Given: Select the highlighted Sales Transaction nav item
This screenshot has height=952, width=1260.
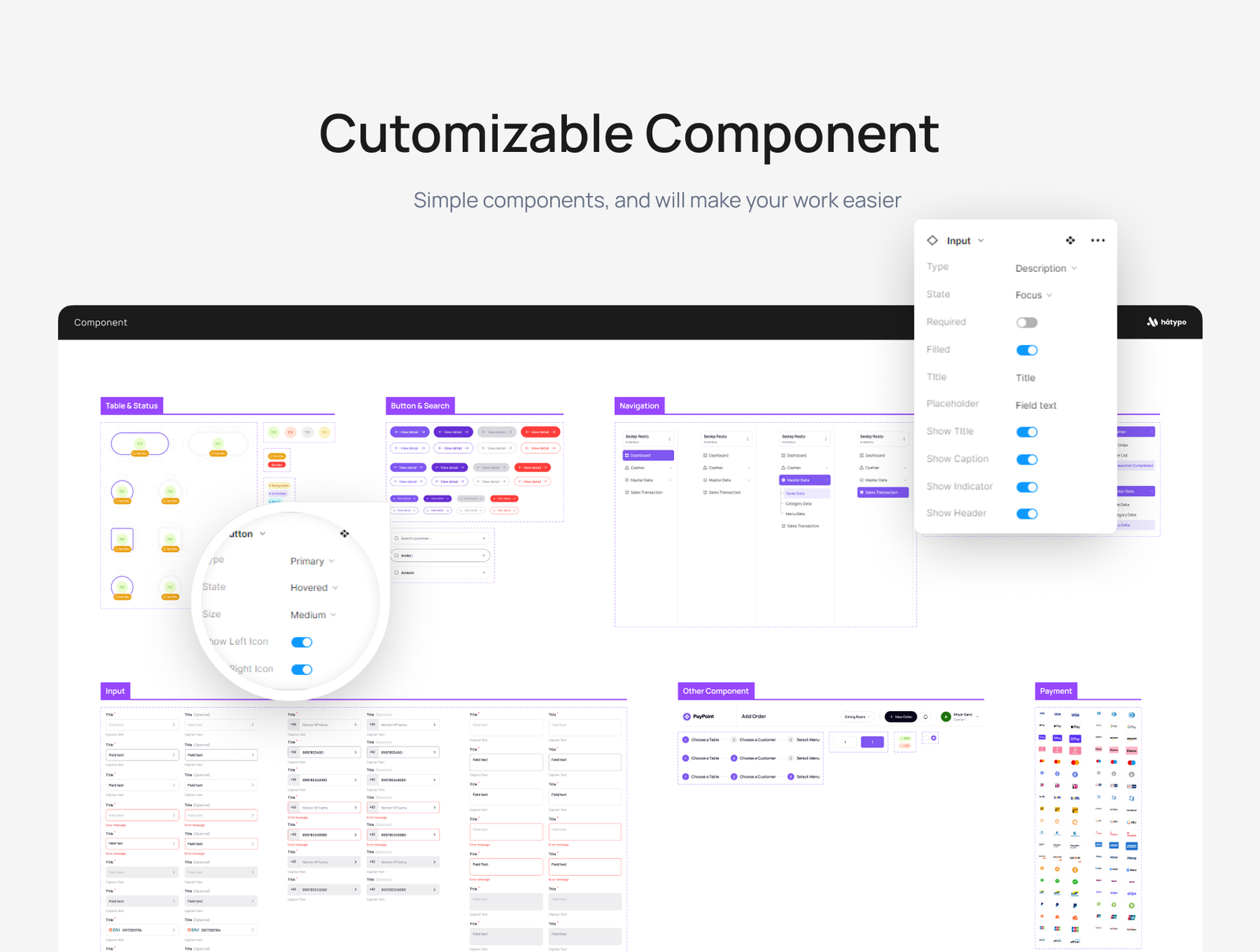Looking at the screenshot, I should click(x=883, y=492).
